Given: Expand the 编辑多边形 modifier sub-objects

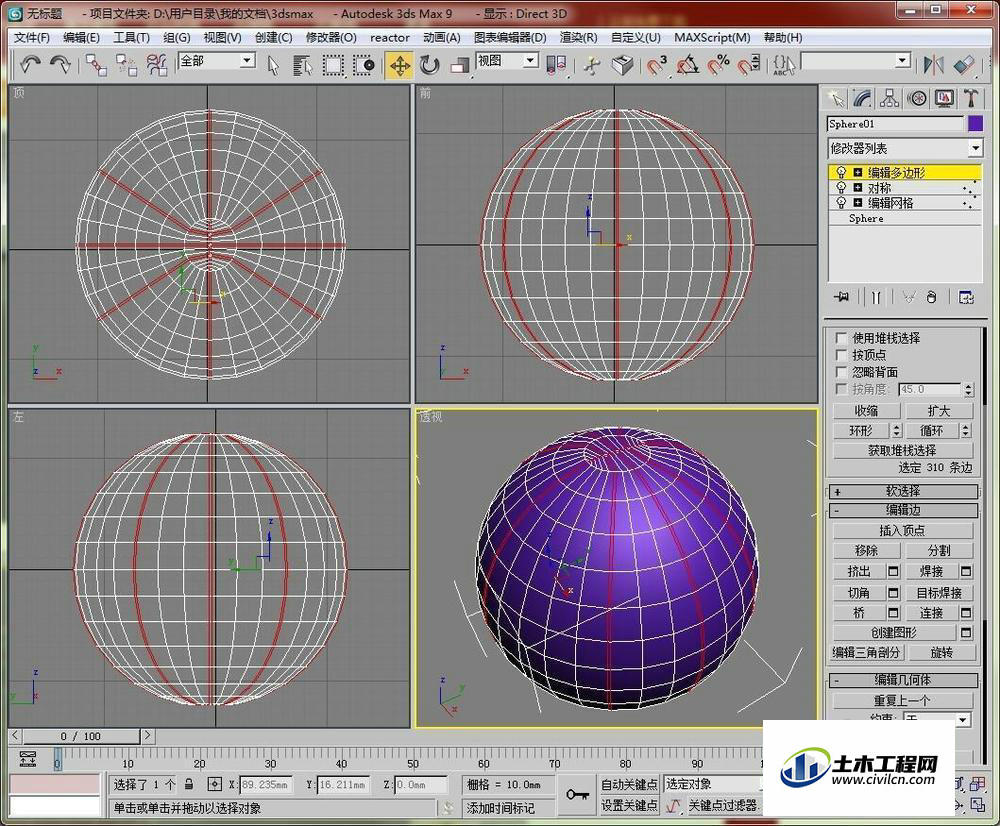Looking at the screenshot, I should click(x=858, y=172).
